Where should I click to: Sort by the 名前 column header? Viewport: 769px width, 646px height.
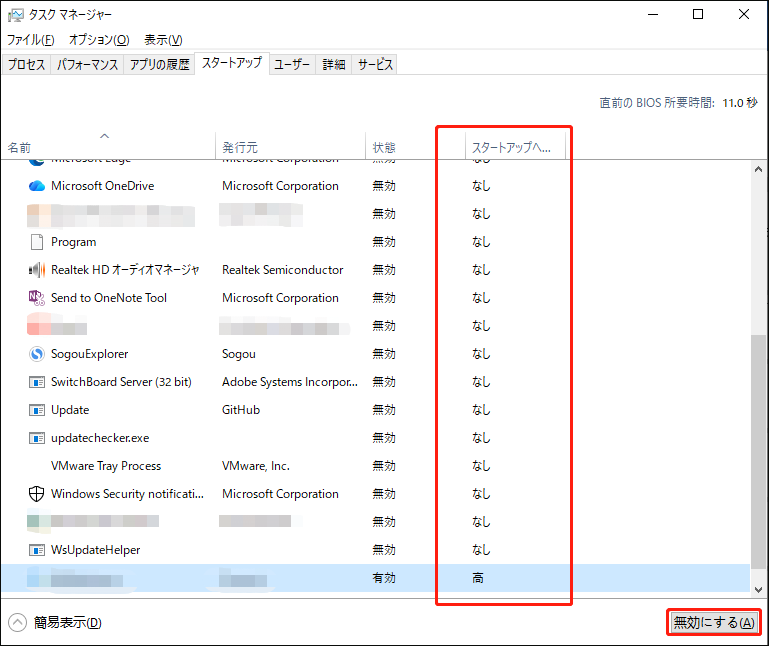108,146
